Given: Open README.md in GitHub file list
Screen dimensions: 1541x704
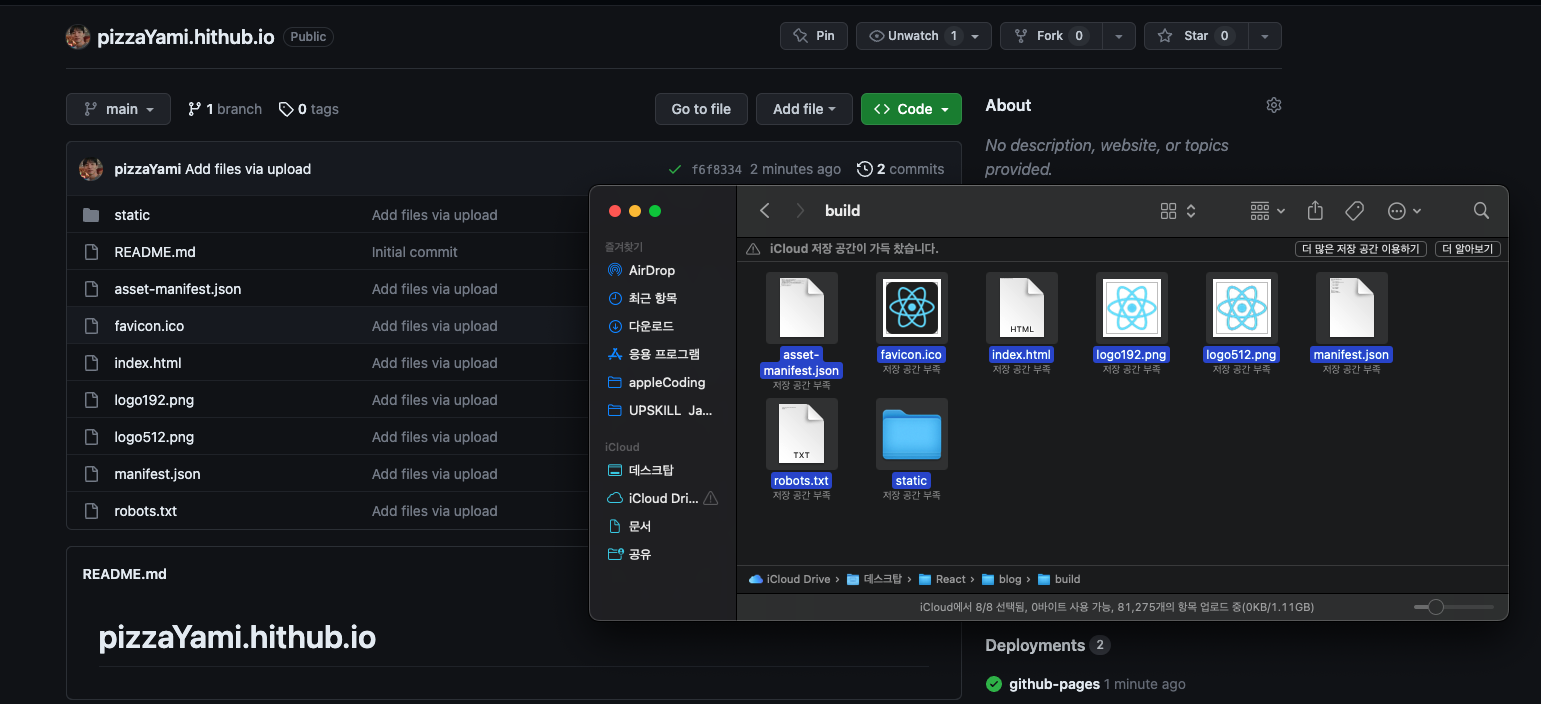Looking at the screenshot, I should point(155,252).
